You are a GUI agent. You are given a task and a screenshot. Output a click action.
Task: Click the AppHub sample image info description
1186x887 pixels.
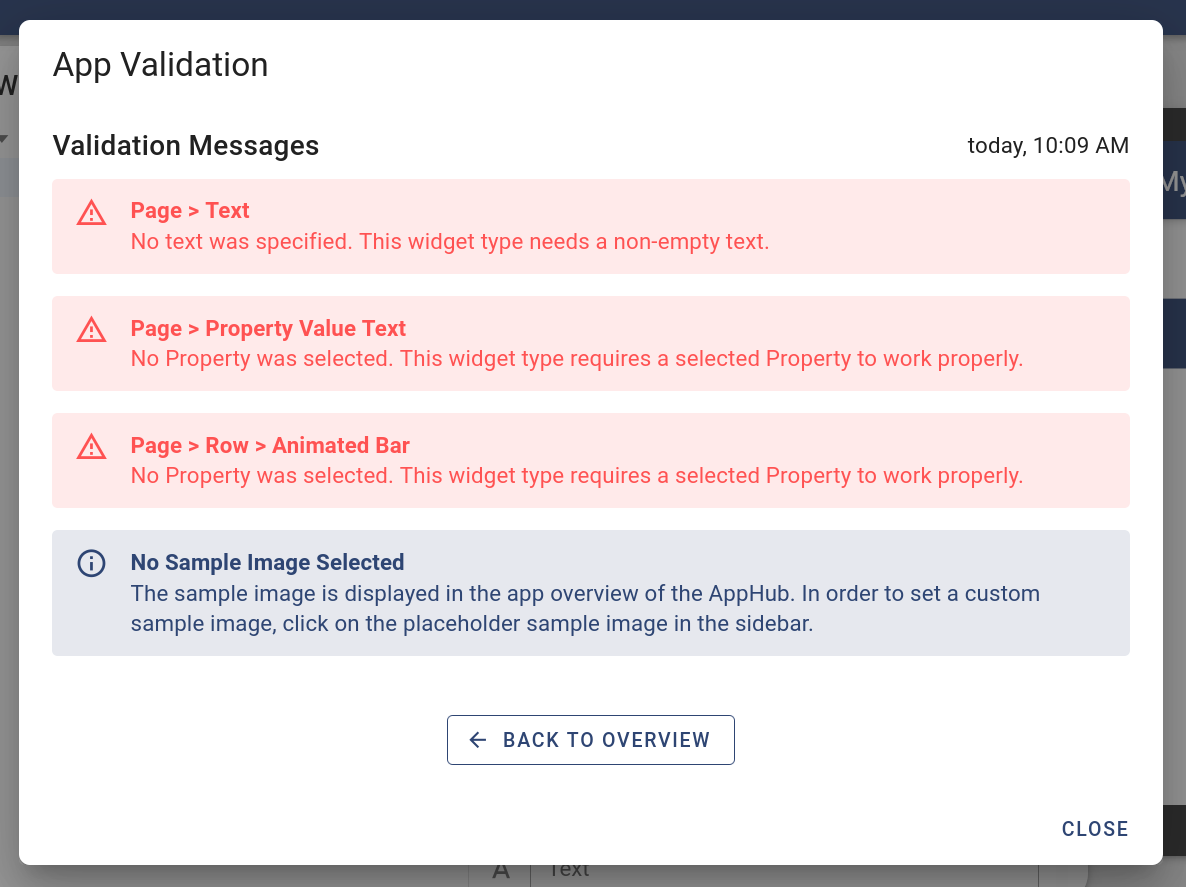585,609
